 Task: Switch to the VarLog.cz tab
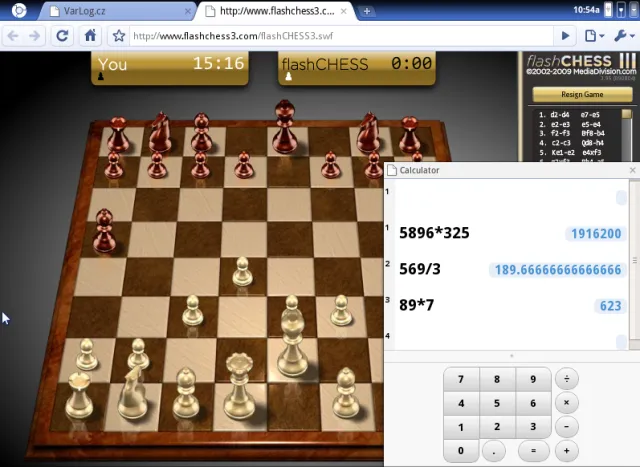(116, 11)
